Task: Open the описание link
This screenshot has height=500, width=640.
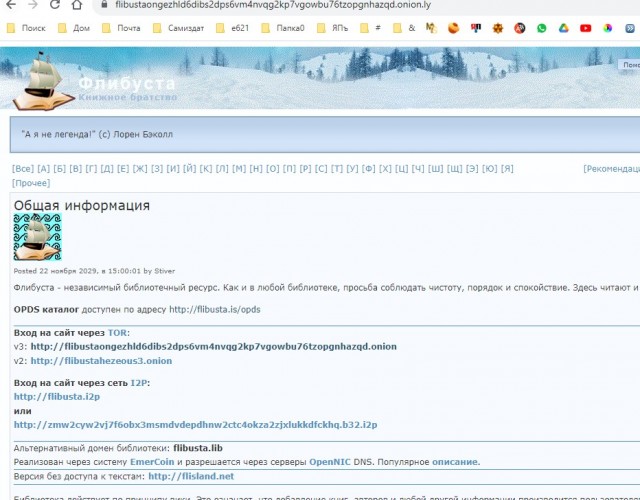Action: pyautogui.click(x=456, y=462)
